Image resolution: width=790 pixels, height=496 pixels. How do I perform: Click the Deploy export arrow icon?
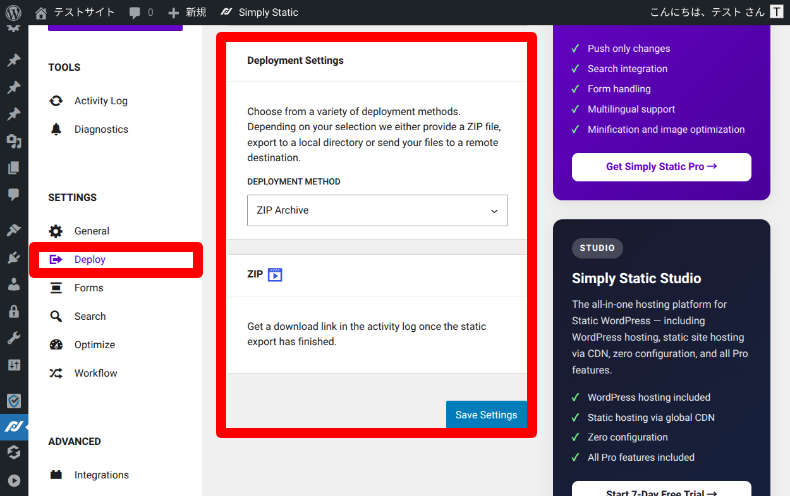point(56,260)
